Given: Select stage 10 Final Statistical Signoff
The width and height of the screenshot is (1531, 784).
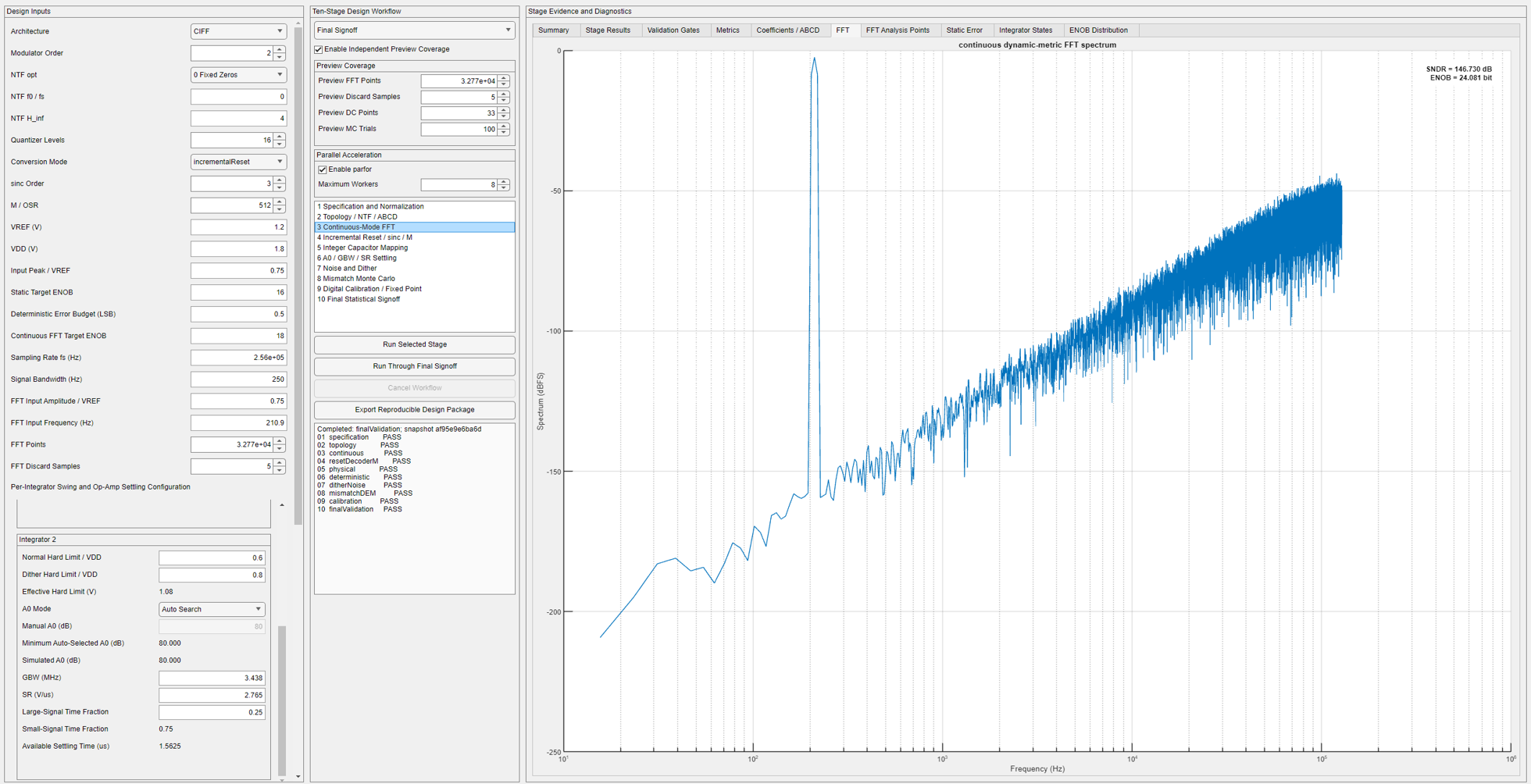Looking at the screenshot, I should click(414, 299).
